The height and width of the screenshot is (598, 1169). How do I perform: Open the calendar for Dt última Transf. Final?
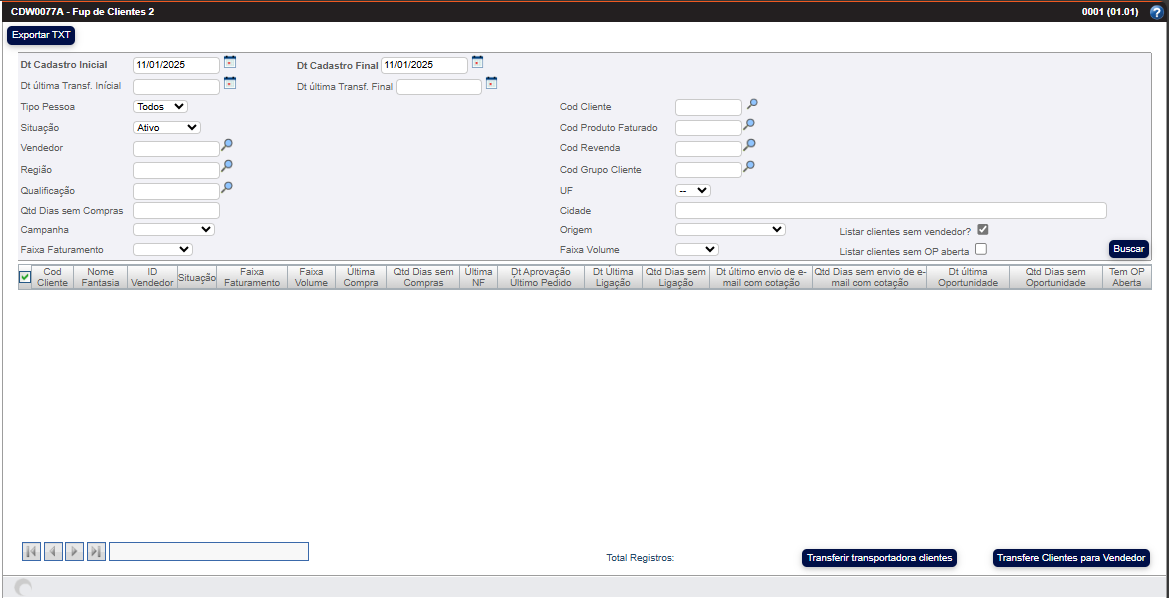point(491,84)
